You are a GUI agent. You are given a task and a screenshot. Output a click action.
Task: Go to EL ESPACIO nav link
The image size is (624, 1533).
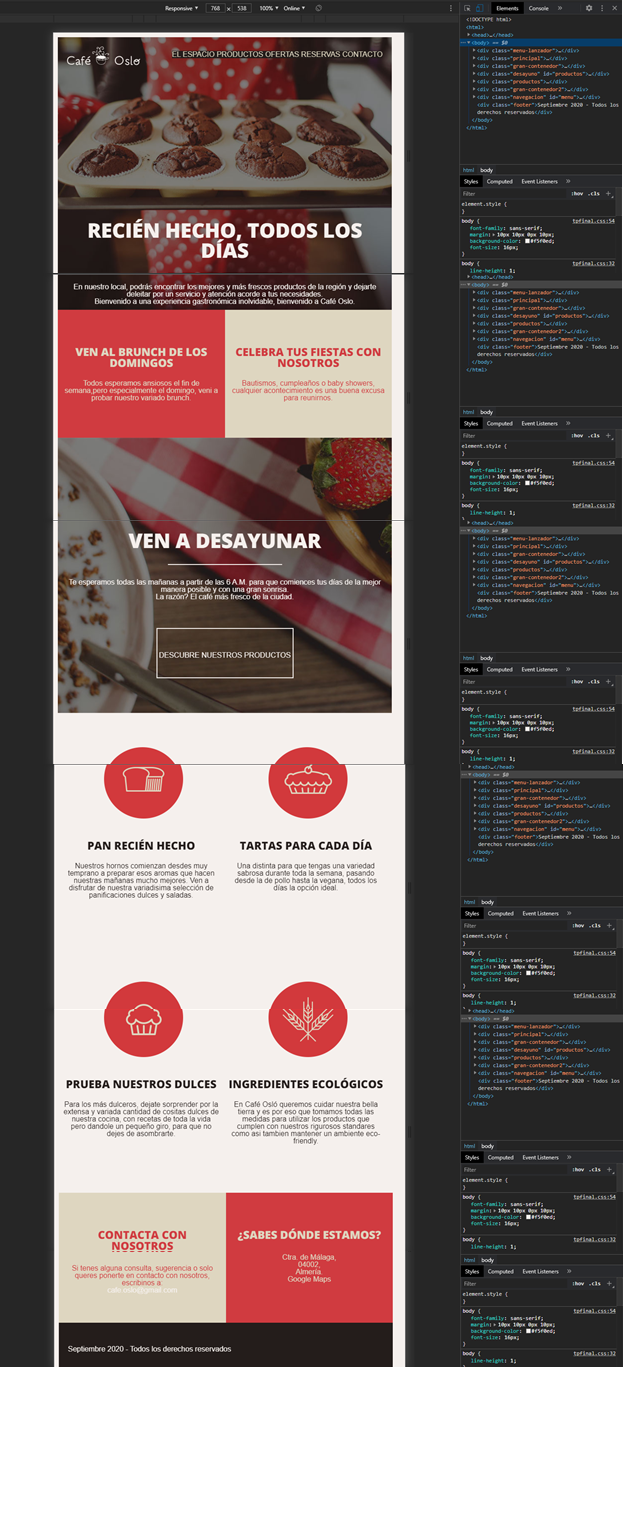tap(195, 54)
